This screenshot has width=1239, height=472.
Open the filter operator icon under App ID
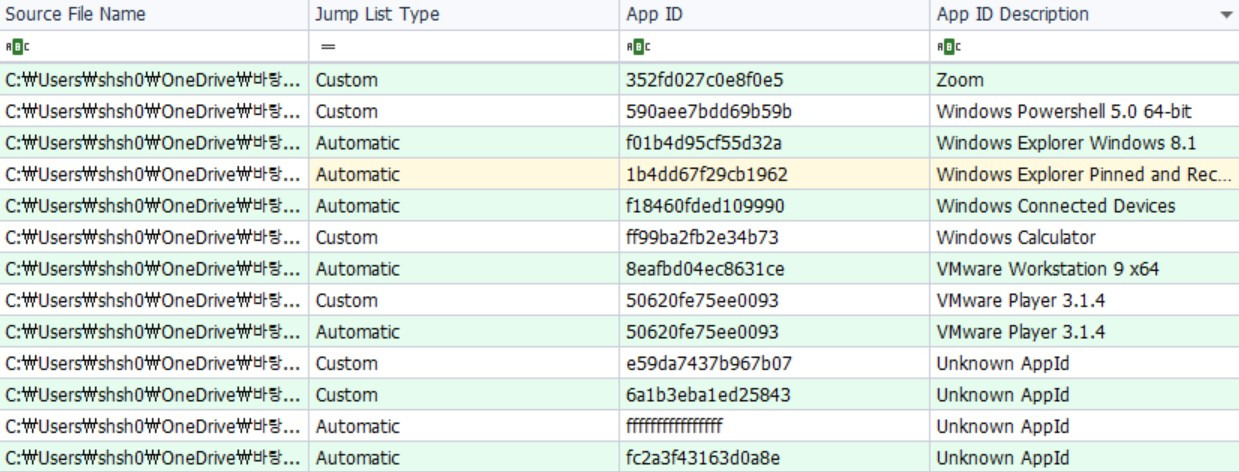[x=637, y=47]
